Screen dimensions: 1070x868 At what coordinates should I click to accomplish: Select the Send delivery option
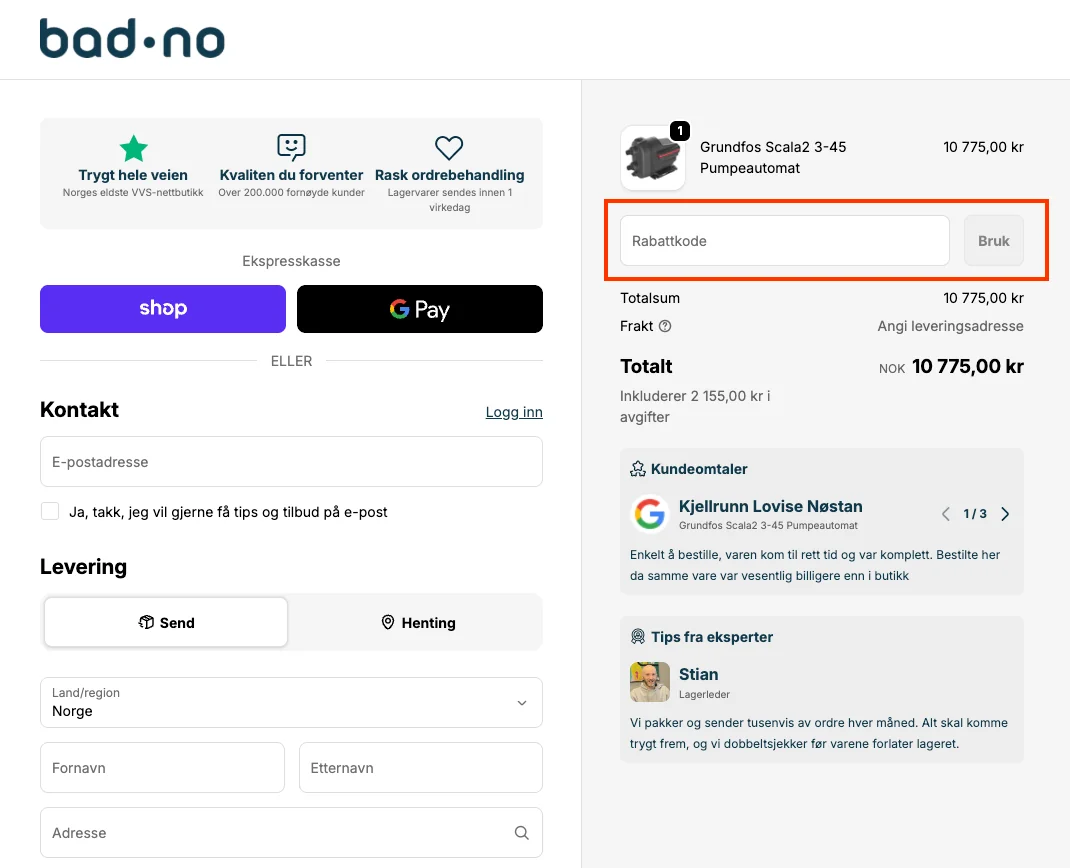166,622
